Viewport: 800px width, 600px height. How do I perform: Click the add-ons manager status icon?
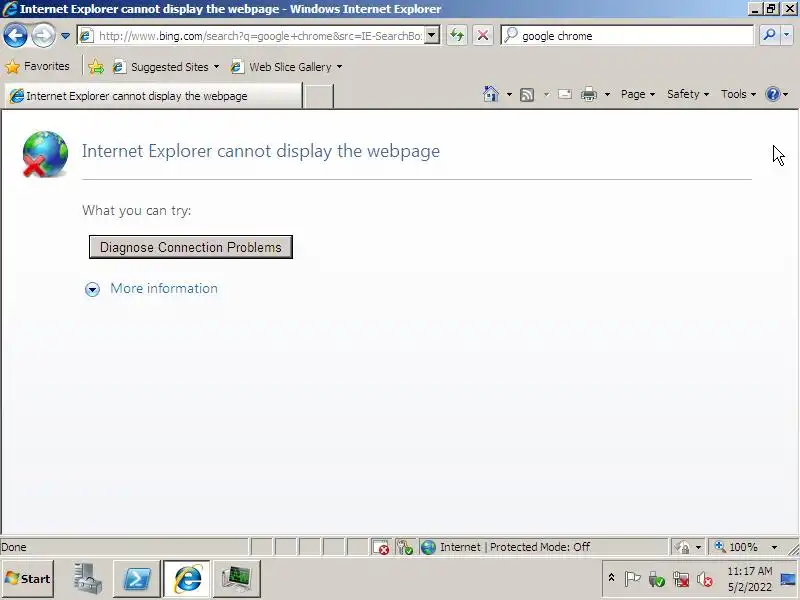[x=405, y=547]
